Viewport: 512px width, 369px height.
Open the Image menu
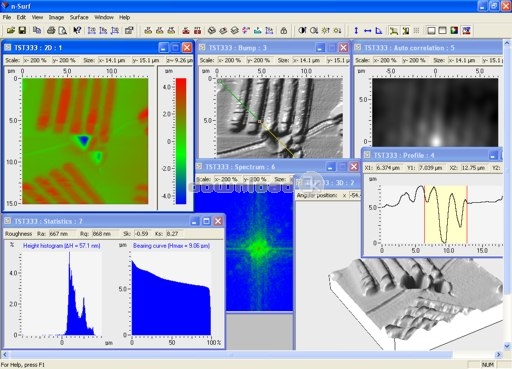(56, 17)
